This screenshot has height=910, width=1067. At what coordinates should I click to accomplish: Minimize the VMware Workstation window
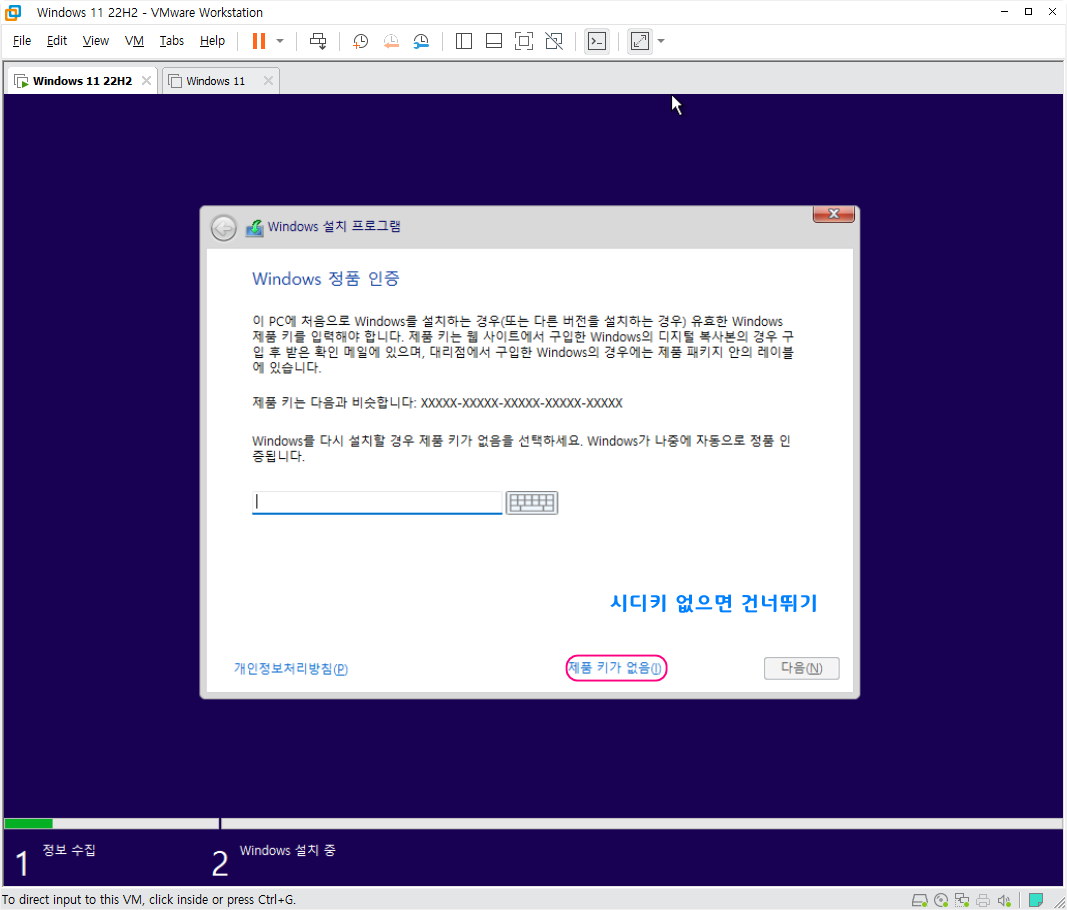[1004, 12]
